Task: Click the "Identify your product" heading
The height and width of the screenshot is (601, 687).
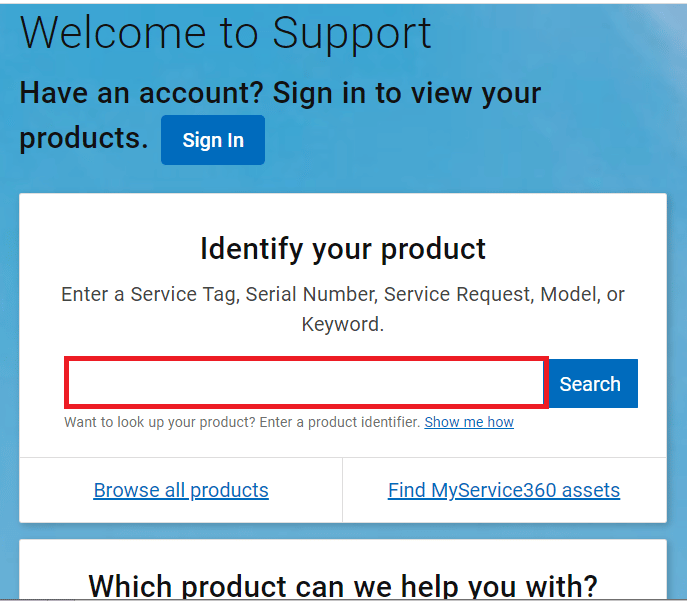Action: click(343, 248)
